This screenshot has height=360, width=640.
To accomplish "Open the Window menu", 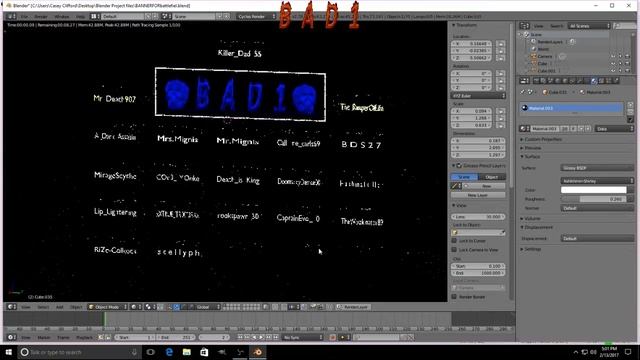I will pyautogui.click(x=62, y=16).
